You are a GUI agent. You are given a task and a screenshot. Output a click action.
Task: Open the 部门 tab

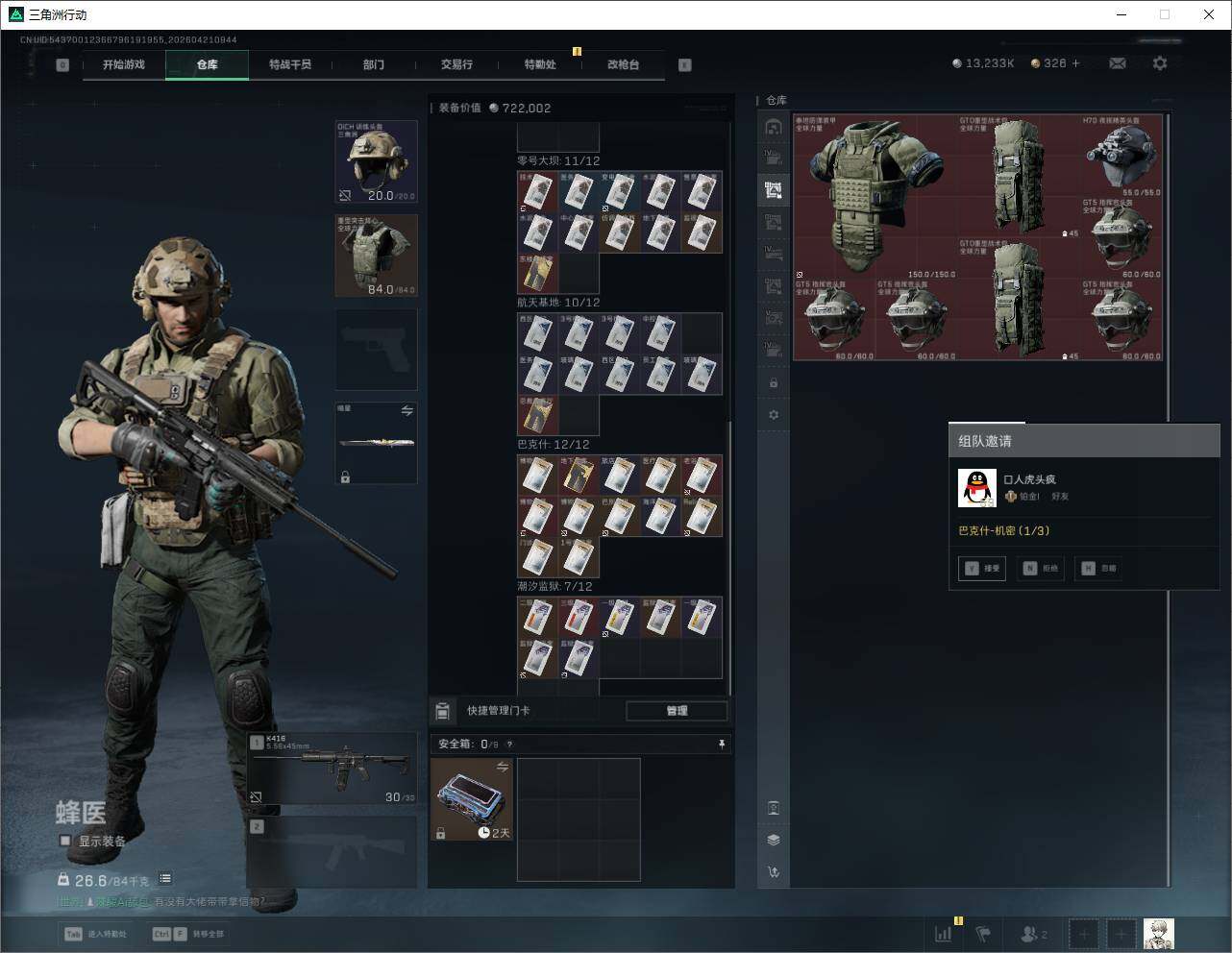coord(374,65)
